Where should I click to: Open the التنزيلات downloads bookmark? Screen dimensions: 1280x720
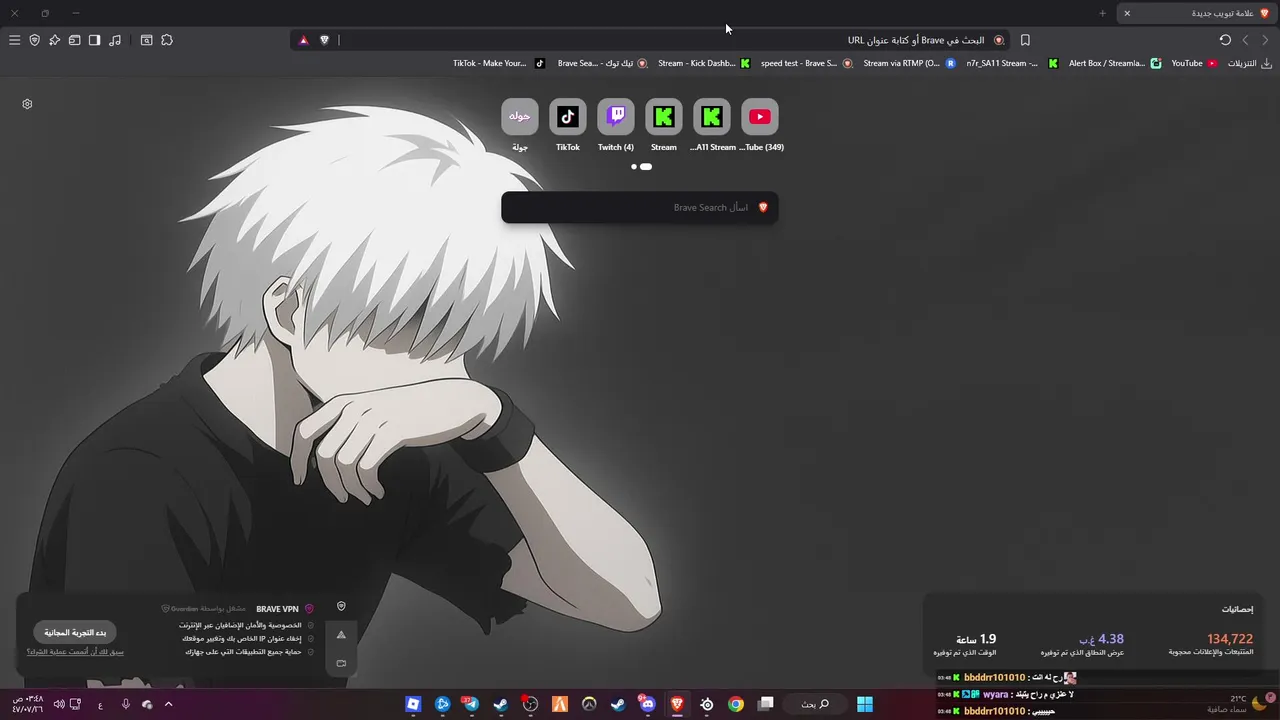(x=1249, y=63)
